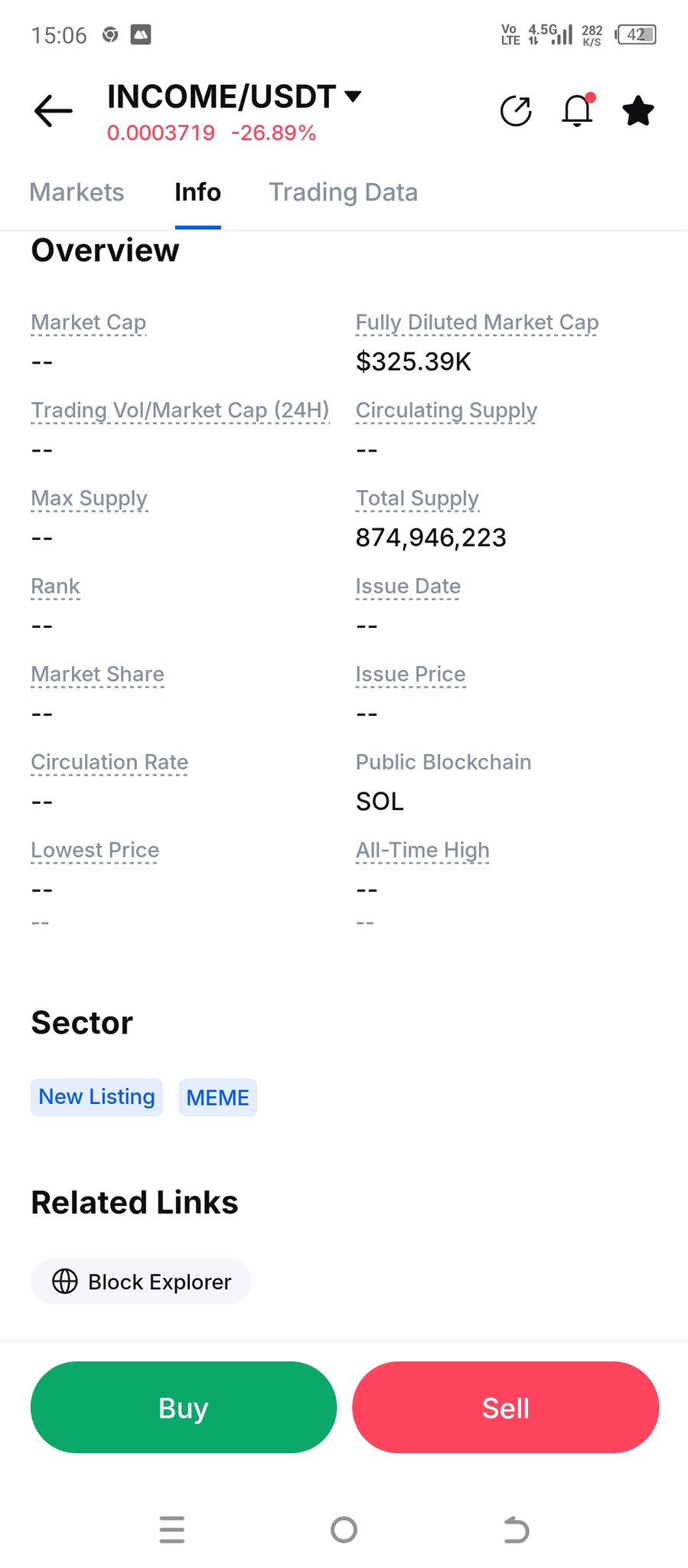Tap the Block Explorer globe icon
Viewport: 688px width, 1568px height.
(65, 1282)
